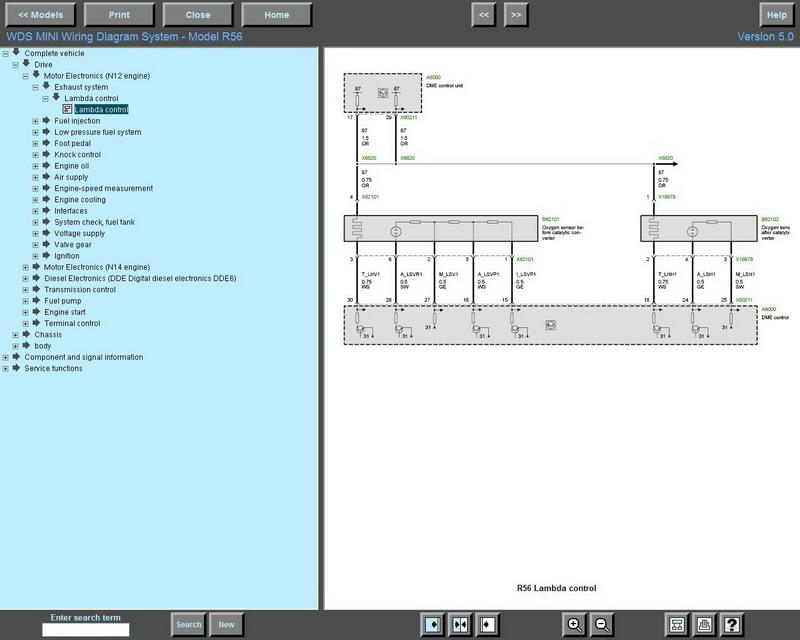This screenshot has height=640, width=800.
Task: Switch to the tree-only pane layout icon
Action: click(433, 624)
